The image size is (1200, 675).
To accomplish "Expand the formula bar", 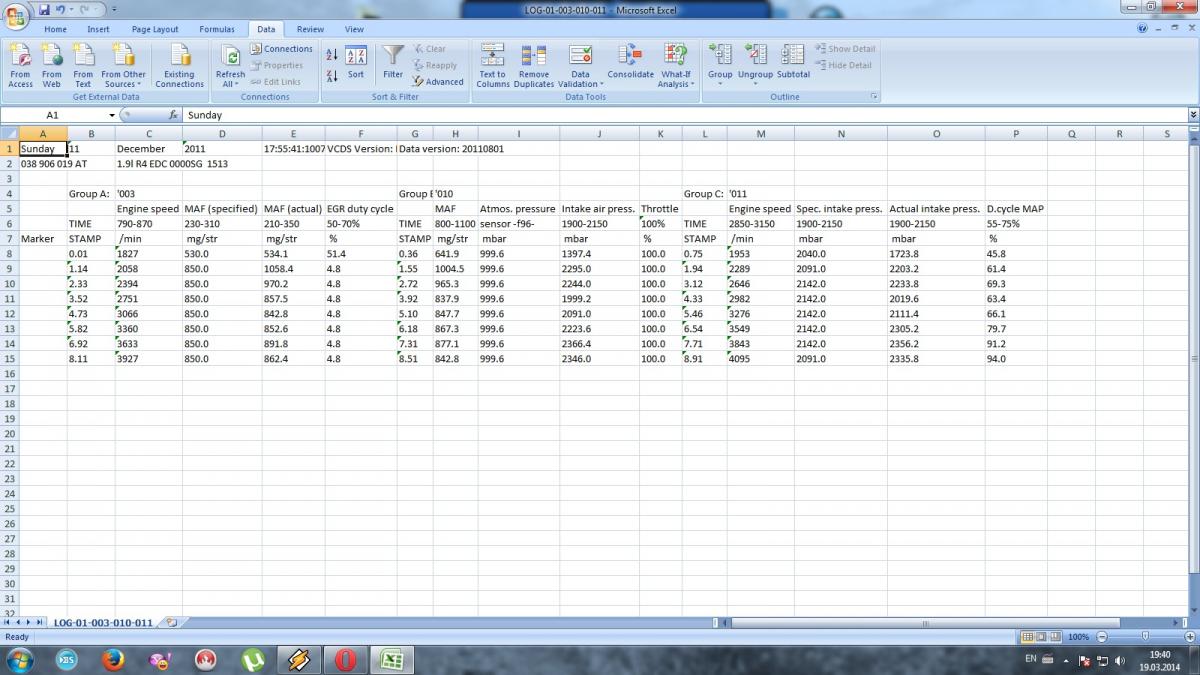I will (1192, 115).
